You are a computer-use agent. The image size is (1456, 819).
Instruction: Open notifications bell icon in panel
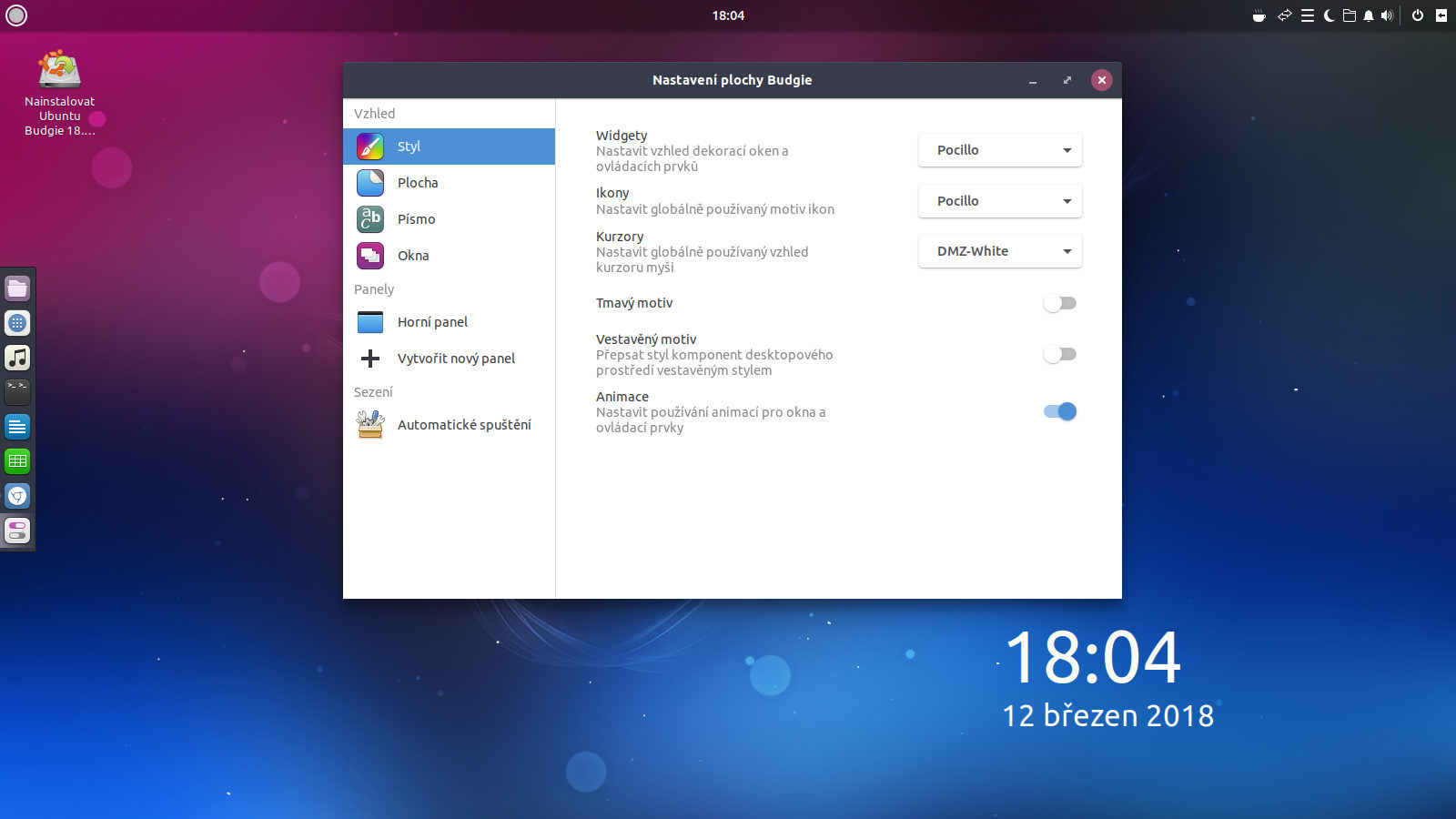pos(1369,15)
